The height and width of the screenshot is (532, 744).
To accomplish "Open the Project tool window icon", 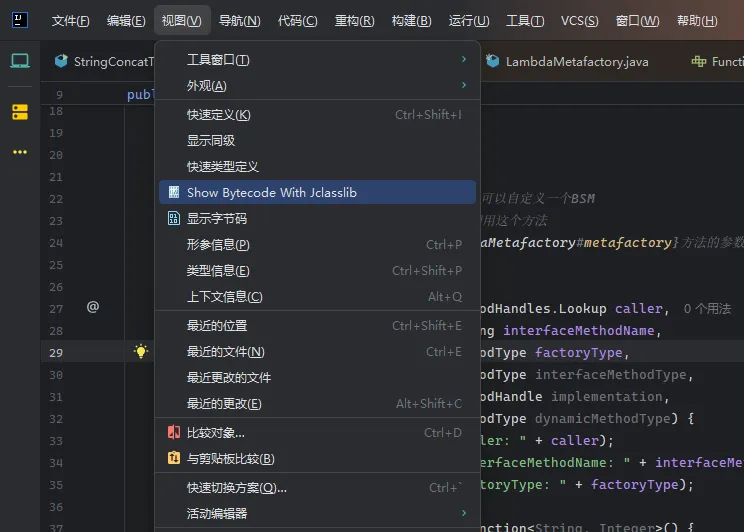I will point(20,61).
